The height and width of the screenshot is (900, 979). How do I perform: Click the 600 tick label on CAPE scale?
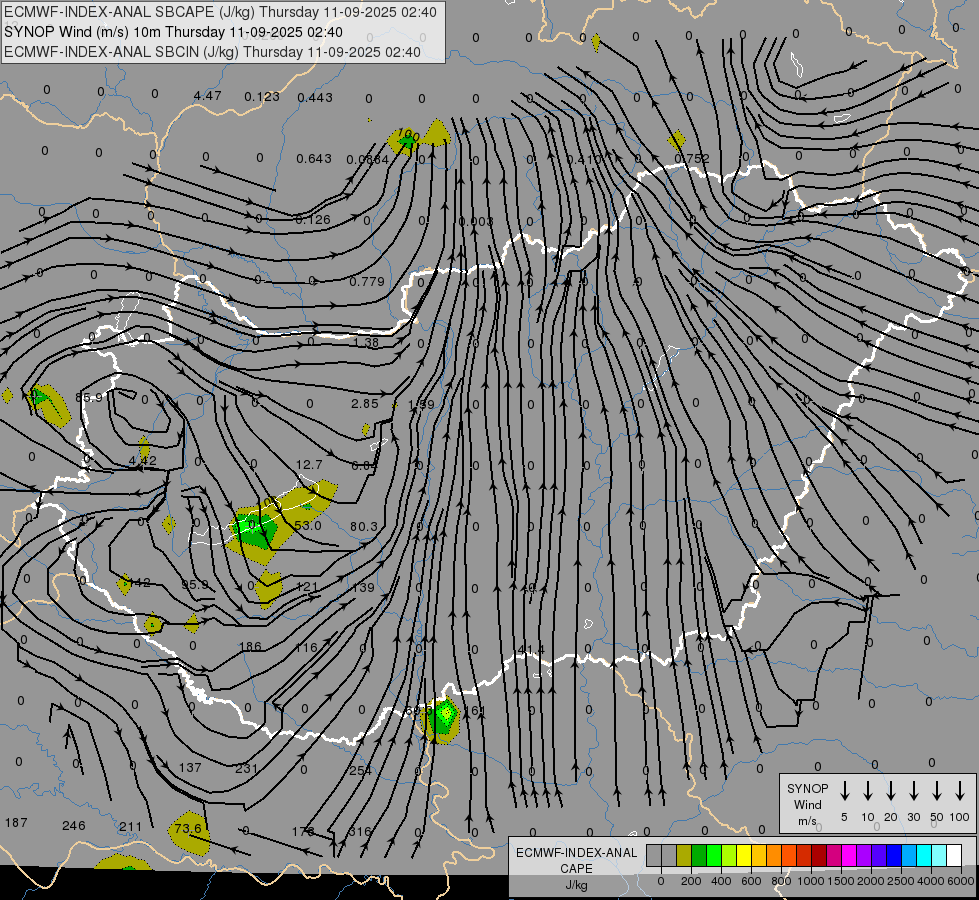(x=751, y=881)
